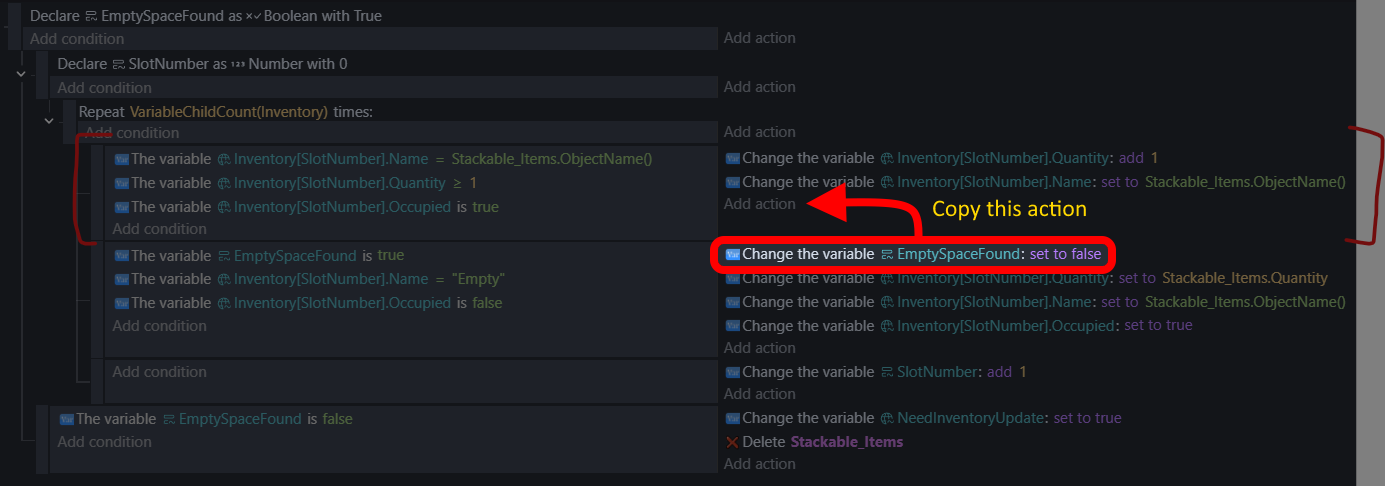Add action below Delete Stackable_Items
Screen dimensions: 1385x486
(x=760, y=464)
